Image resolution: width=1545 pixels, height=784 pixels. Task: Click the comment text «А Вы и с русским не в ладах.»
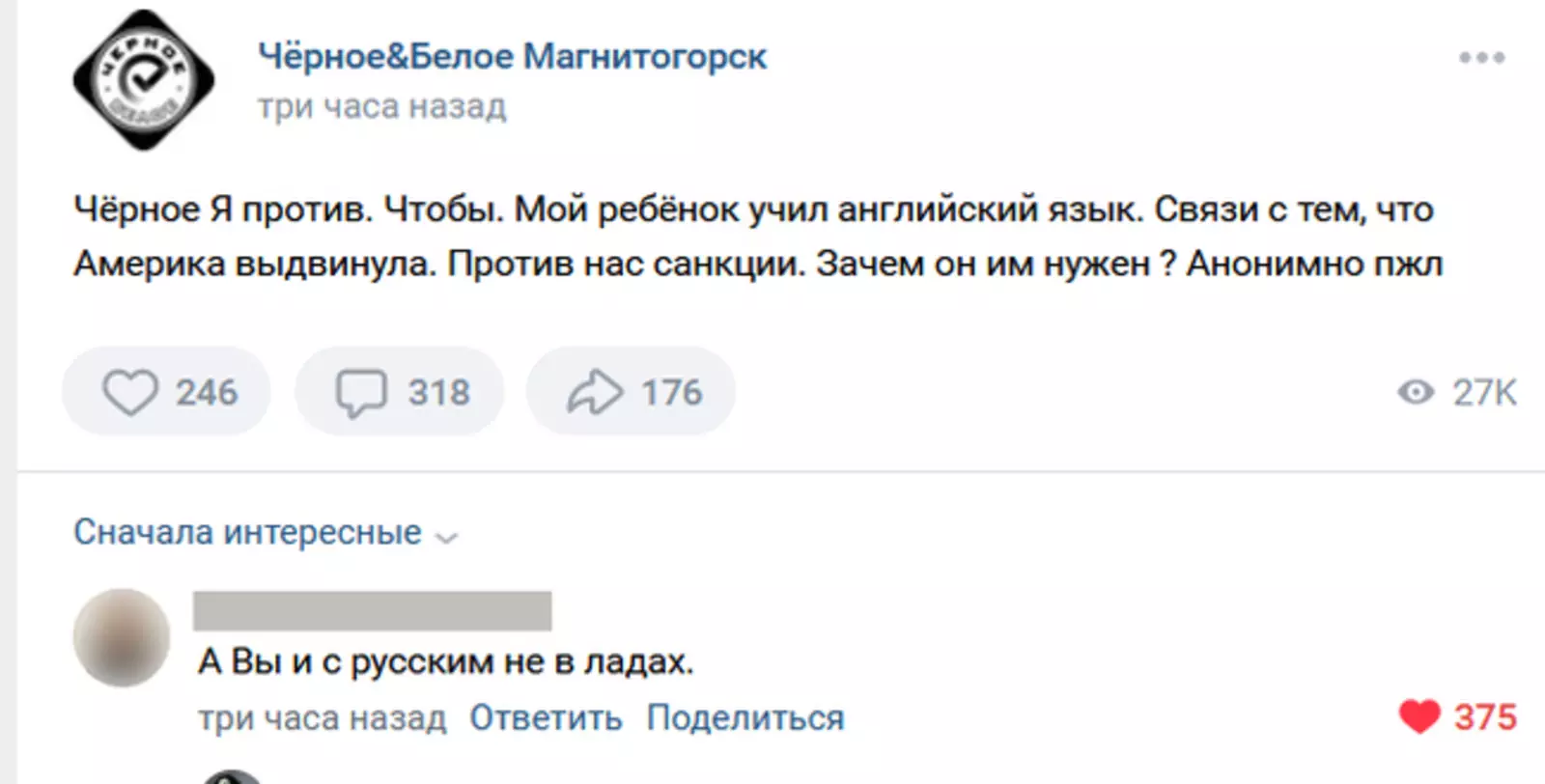pyautogui.click(x=445, y=661)
